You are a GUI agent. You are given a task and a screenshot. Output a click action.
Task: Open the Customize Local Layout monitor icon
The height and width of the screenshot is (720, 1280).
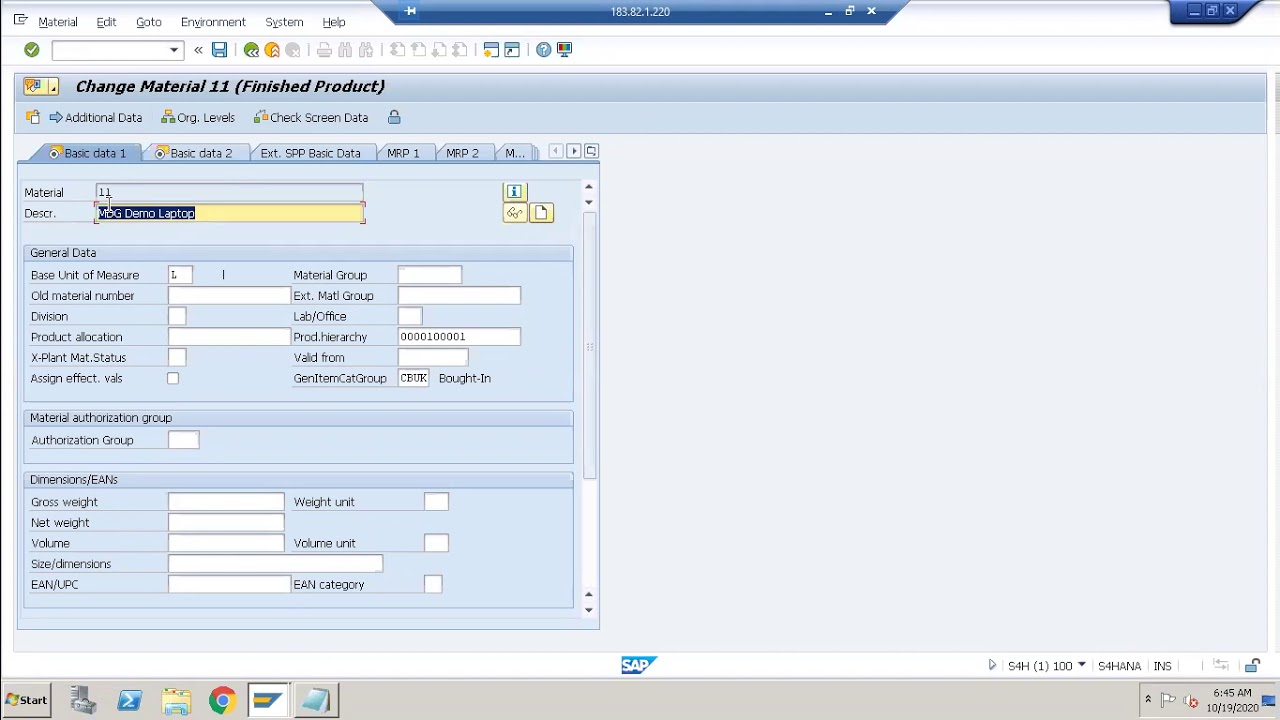coord(564,49)
